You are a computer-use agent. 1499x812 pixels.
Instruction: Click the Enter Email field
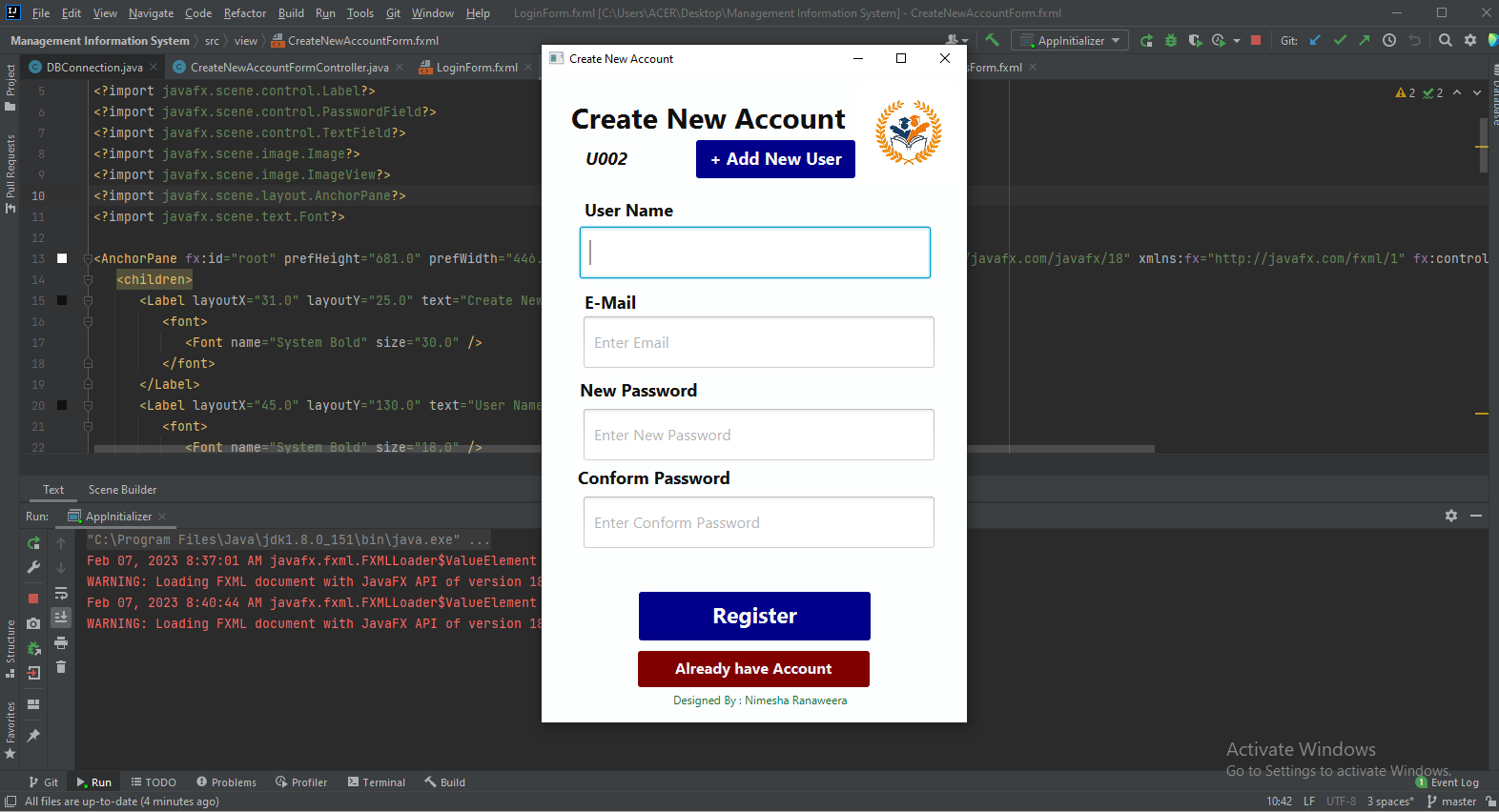[x=759, y=342]
